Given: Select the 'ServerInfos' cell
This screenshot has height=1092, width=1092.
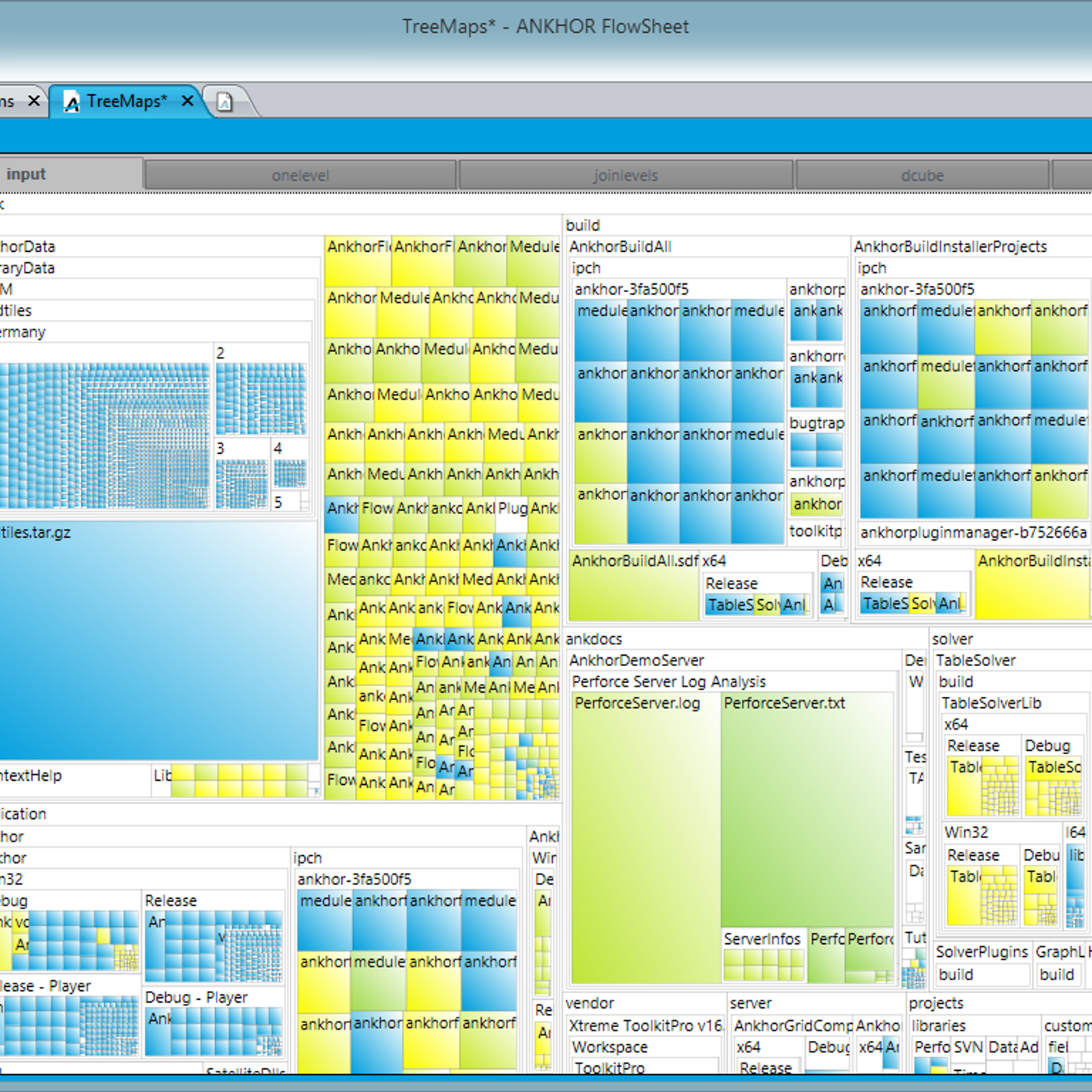Looking at the screenshot, I should point(764,955).
